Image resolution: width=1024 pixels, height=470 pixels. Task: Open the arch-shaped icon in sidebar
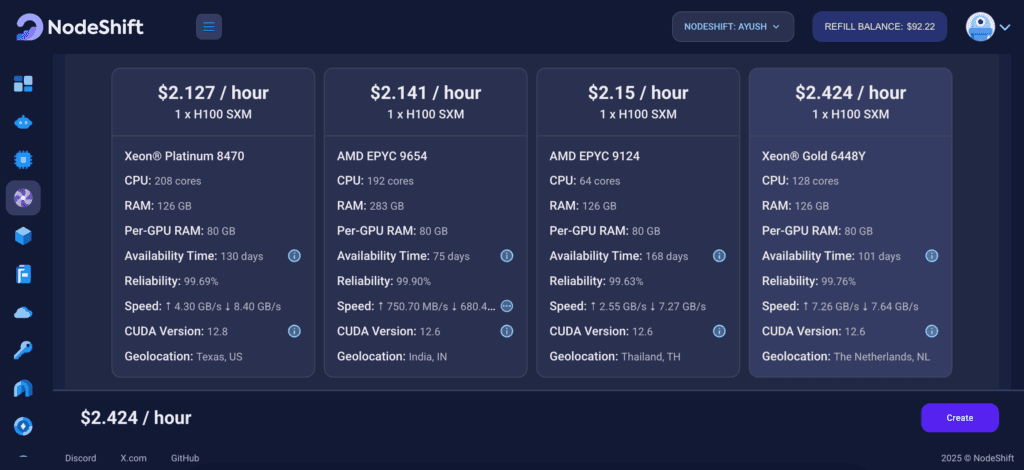tap(24, 389)
